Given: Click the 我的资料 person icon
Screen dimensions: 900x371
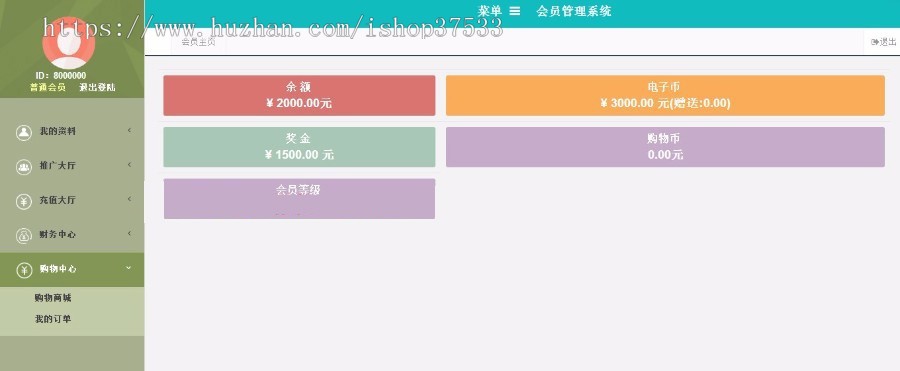Looking at the screenshot, I should coord(24,132).
